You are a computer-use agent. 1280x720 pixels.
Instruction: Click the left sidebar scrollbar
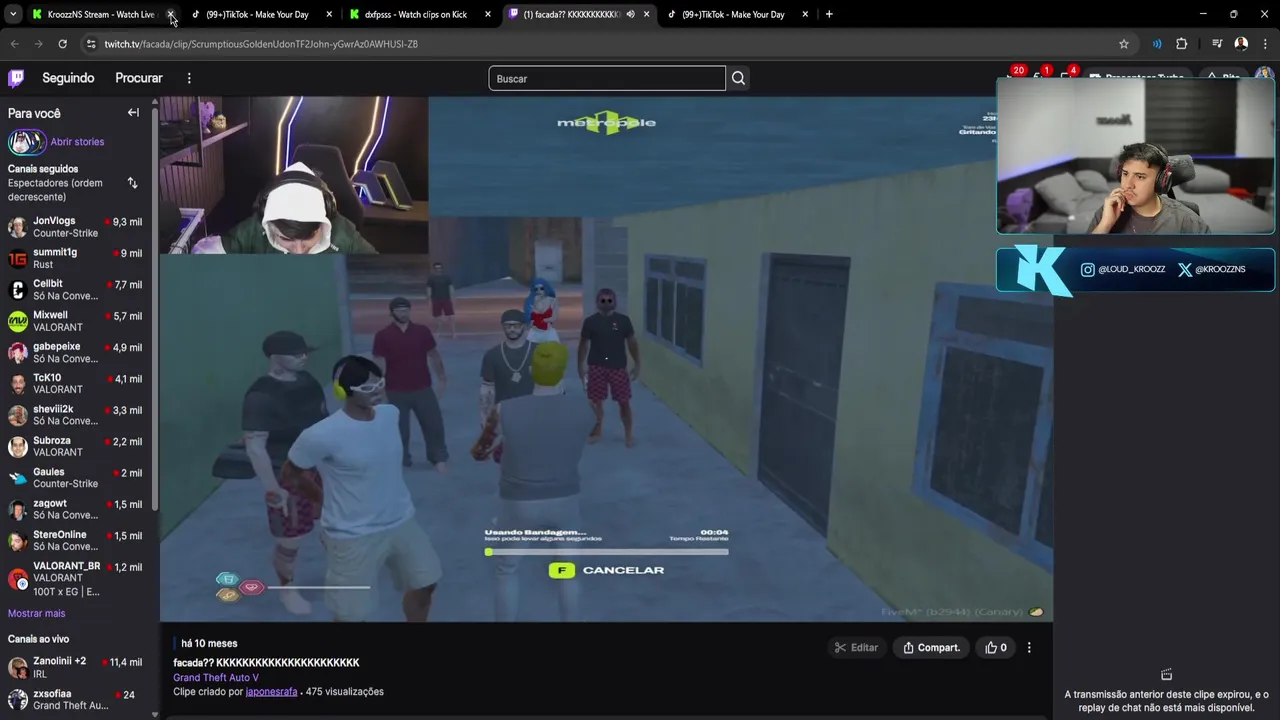pos(155,308)
